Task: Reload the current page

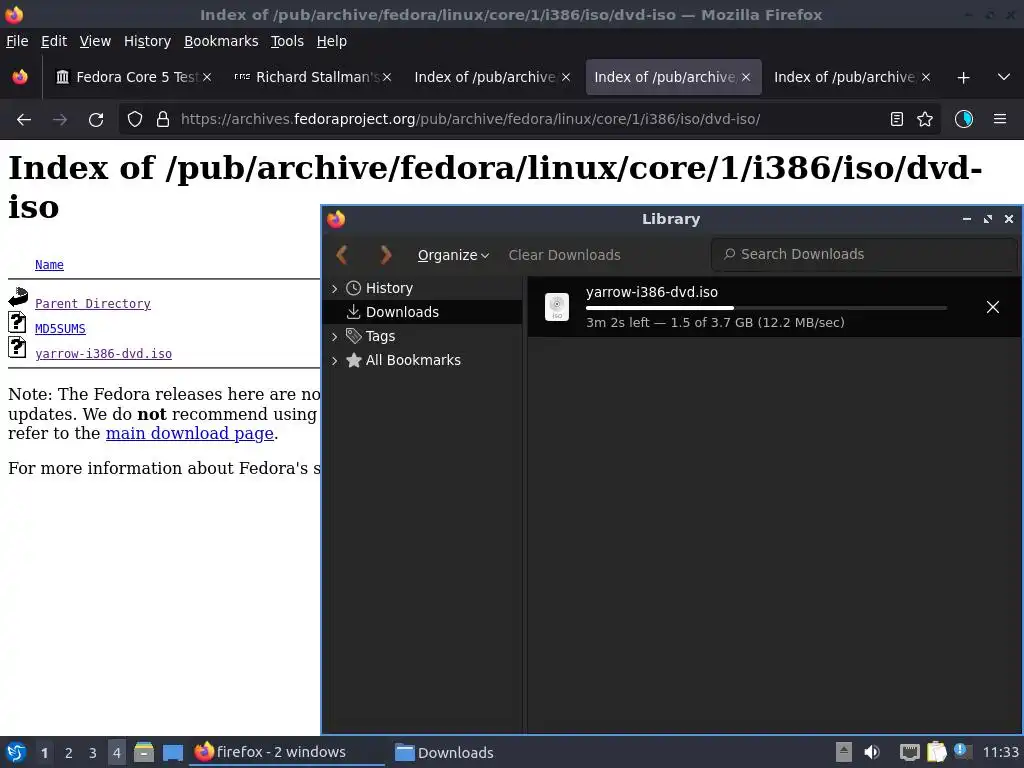Action: (96, 120)
